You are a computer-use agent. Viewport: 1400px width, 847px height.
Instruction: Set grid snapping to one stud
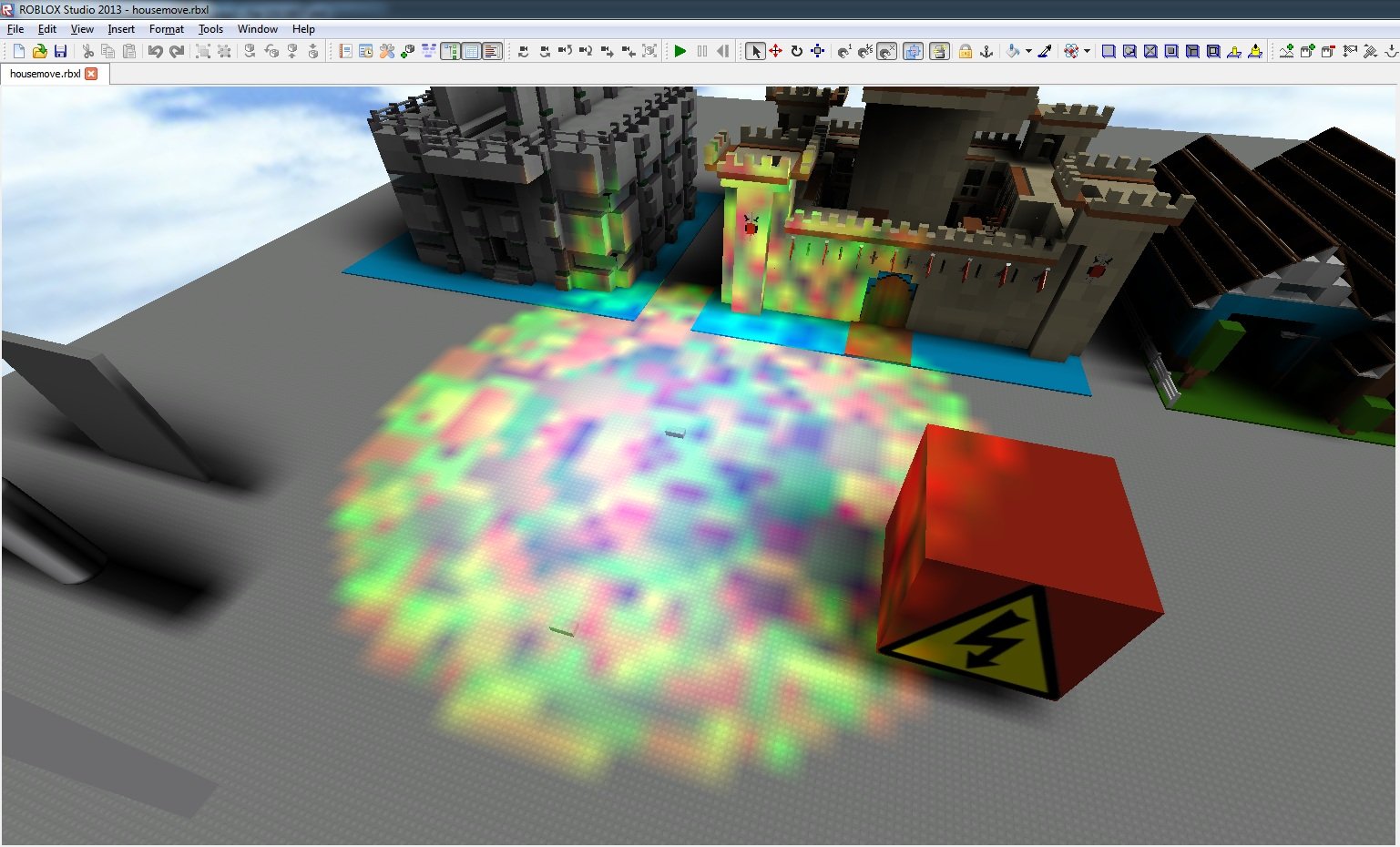coord(844,51)
